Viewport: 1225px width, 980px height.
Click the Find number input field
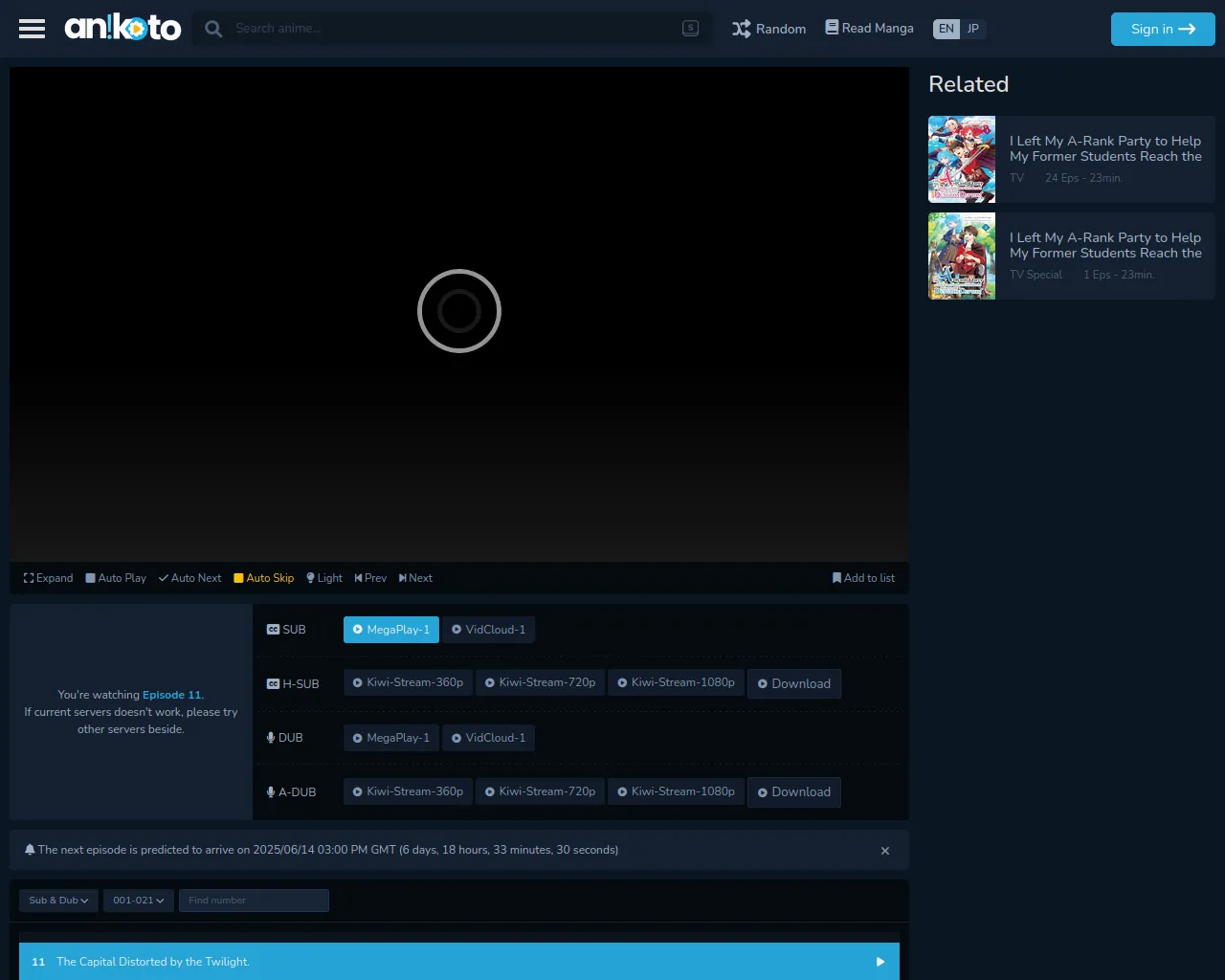254,901
